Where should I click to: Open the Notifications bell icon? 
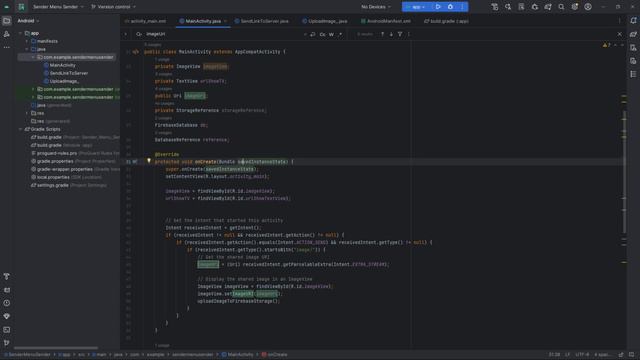(633, 21)
